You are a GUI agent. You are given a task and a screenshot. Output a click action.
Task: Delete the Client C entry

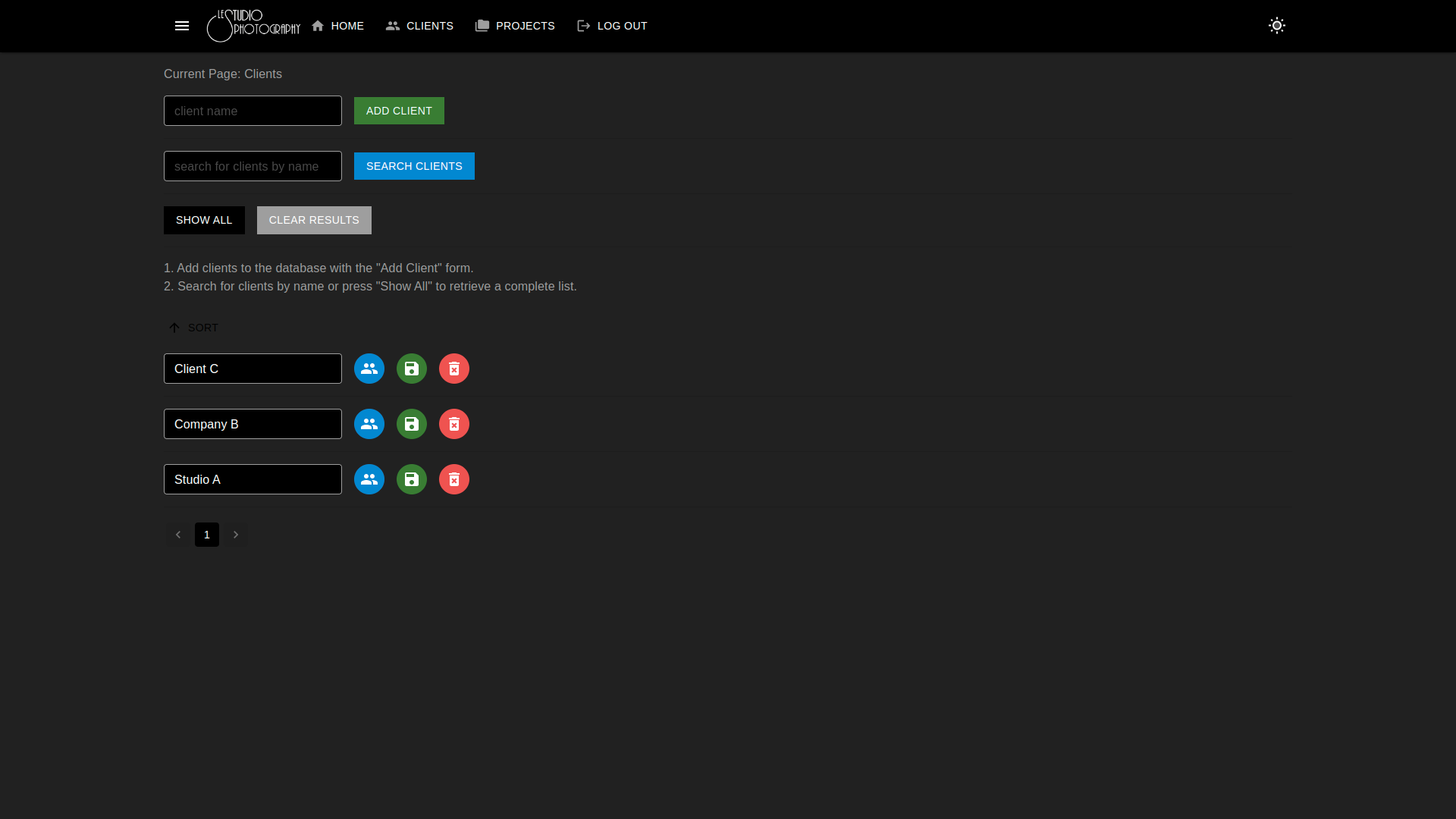click(x=454, y=369)
